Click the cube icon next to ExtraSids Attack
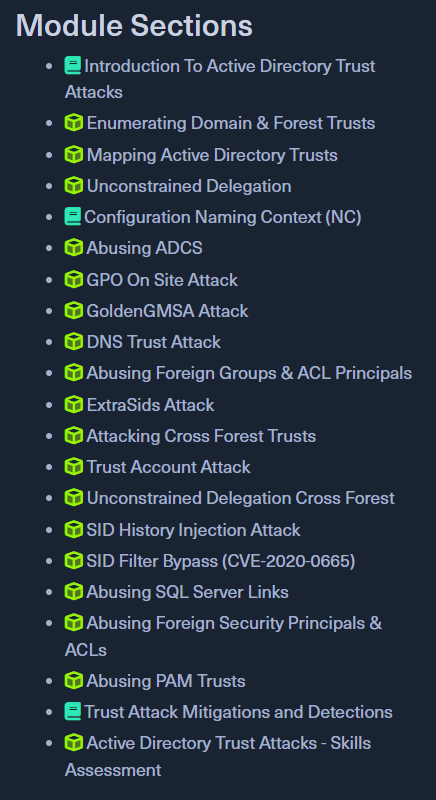436x800 pixels. point(74,405)
